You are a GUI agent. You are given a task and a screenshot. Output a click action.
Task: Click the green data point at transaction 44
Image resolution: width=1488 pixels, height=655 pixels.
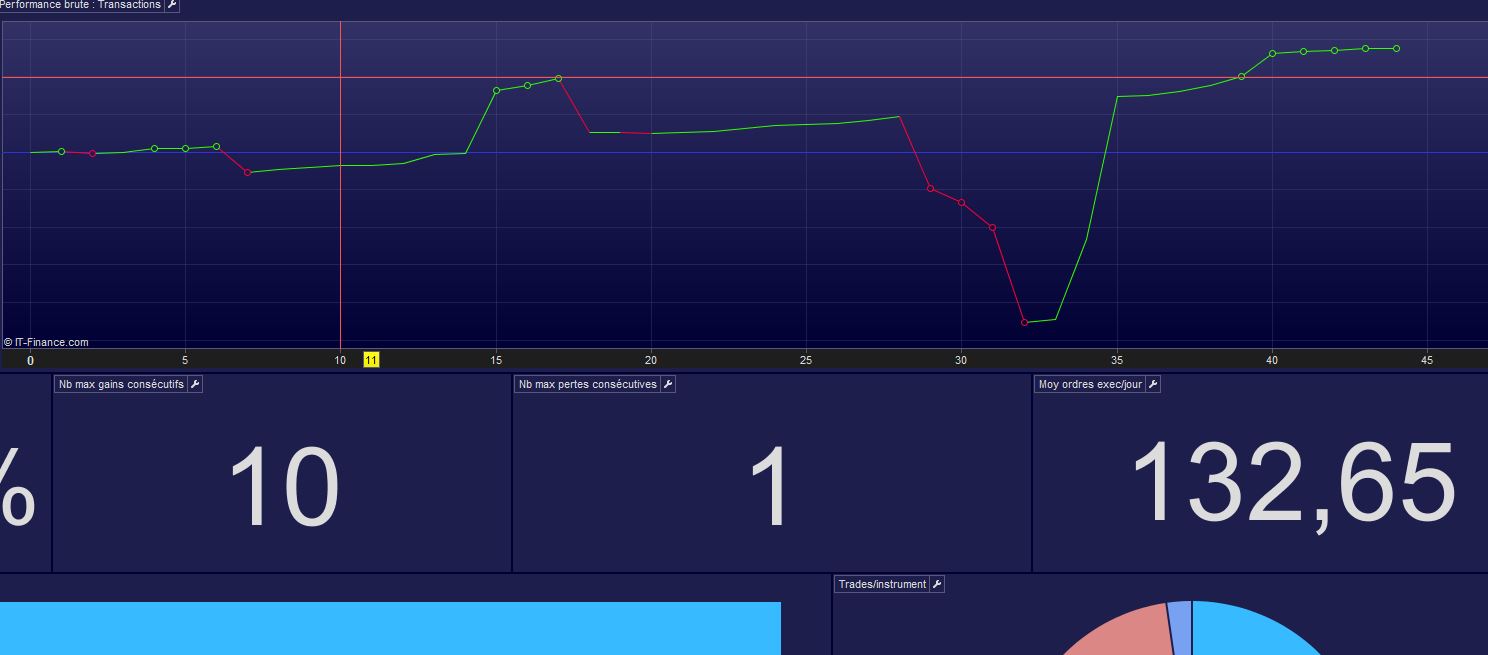point(1396,48)
